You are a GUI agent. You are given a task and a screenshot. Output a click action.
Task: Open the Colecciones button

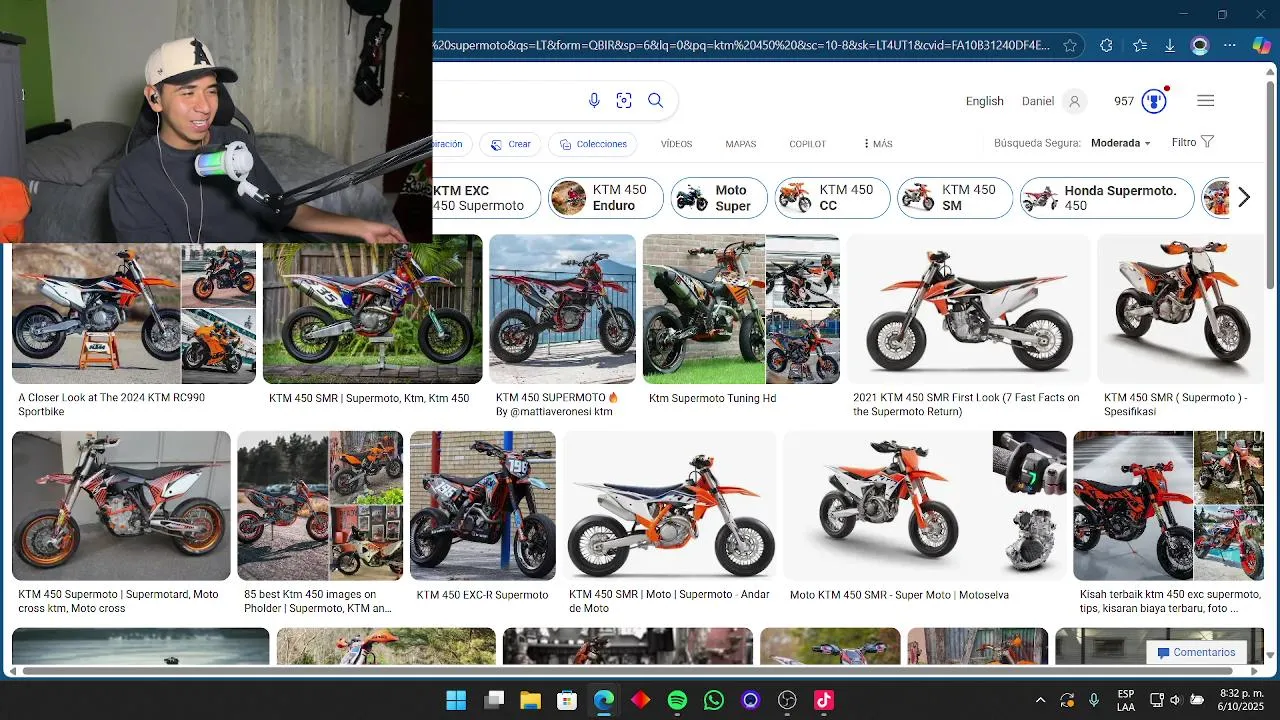[594, 144]
